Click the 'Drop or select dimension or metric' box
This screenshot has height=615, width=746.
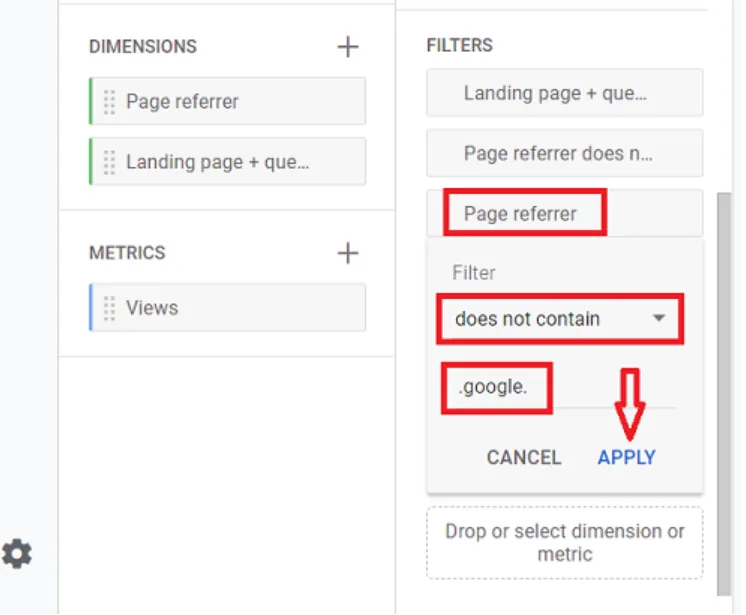tap(564, 543)
